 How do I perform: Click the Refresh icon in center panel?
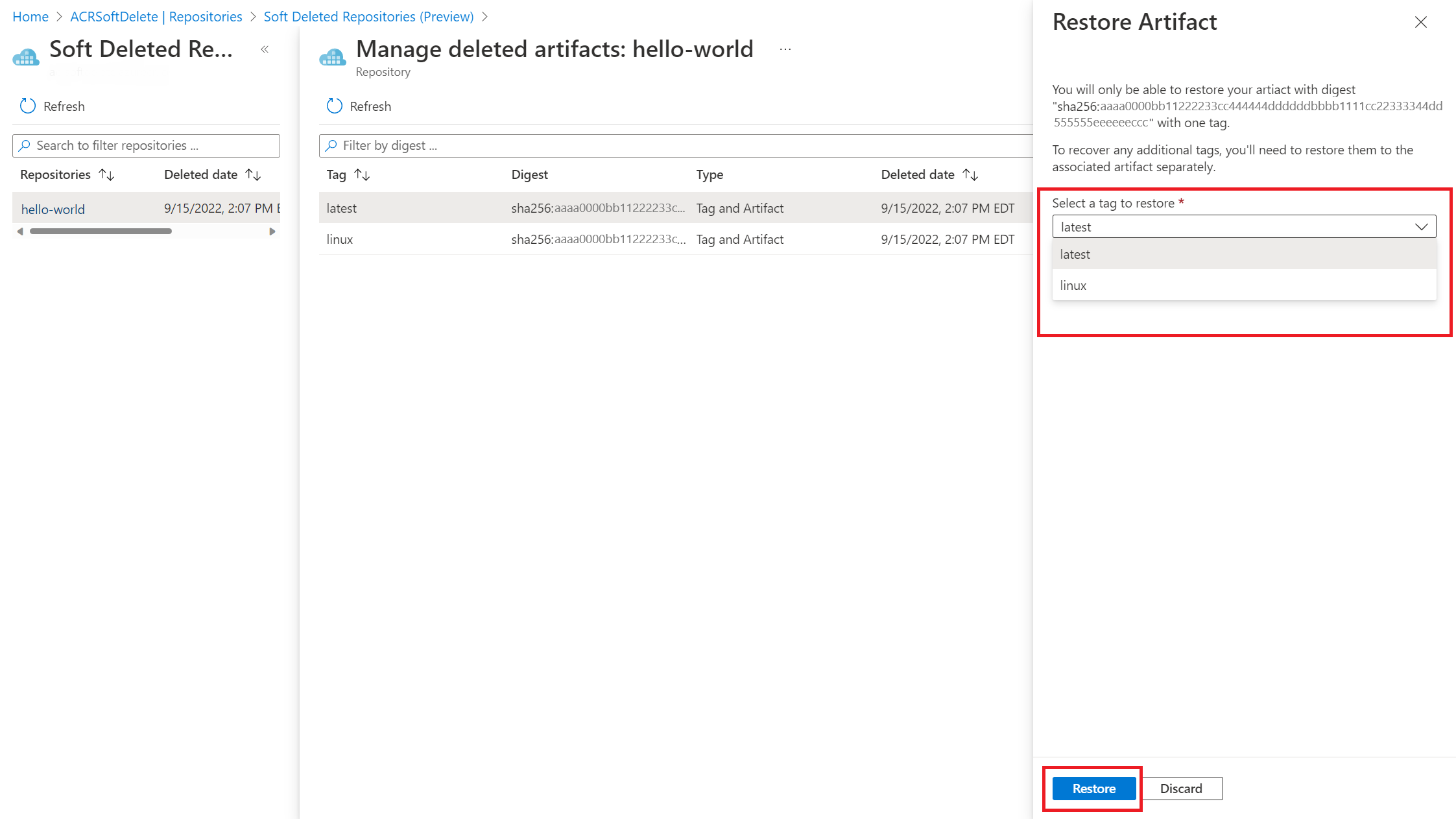click(x=334, y=105)
